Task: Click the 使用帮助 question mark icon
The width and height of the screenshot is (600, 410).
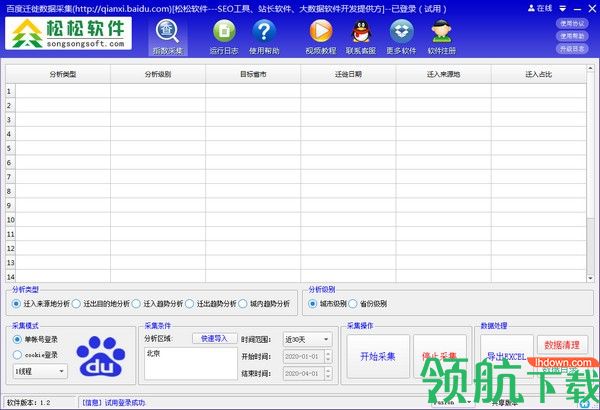Action: [x=264, y=37]
